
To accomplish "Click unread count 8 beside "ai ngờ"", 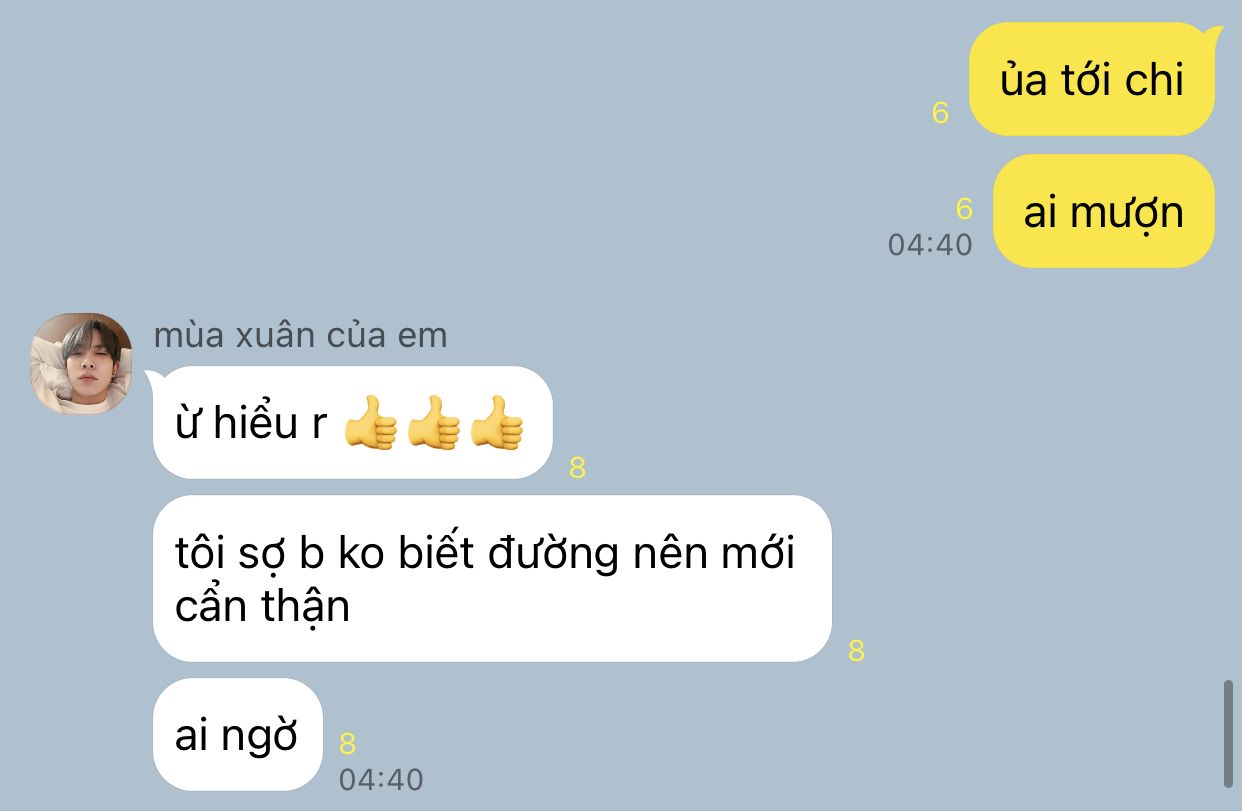I will point(348,744).
